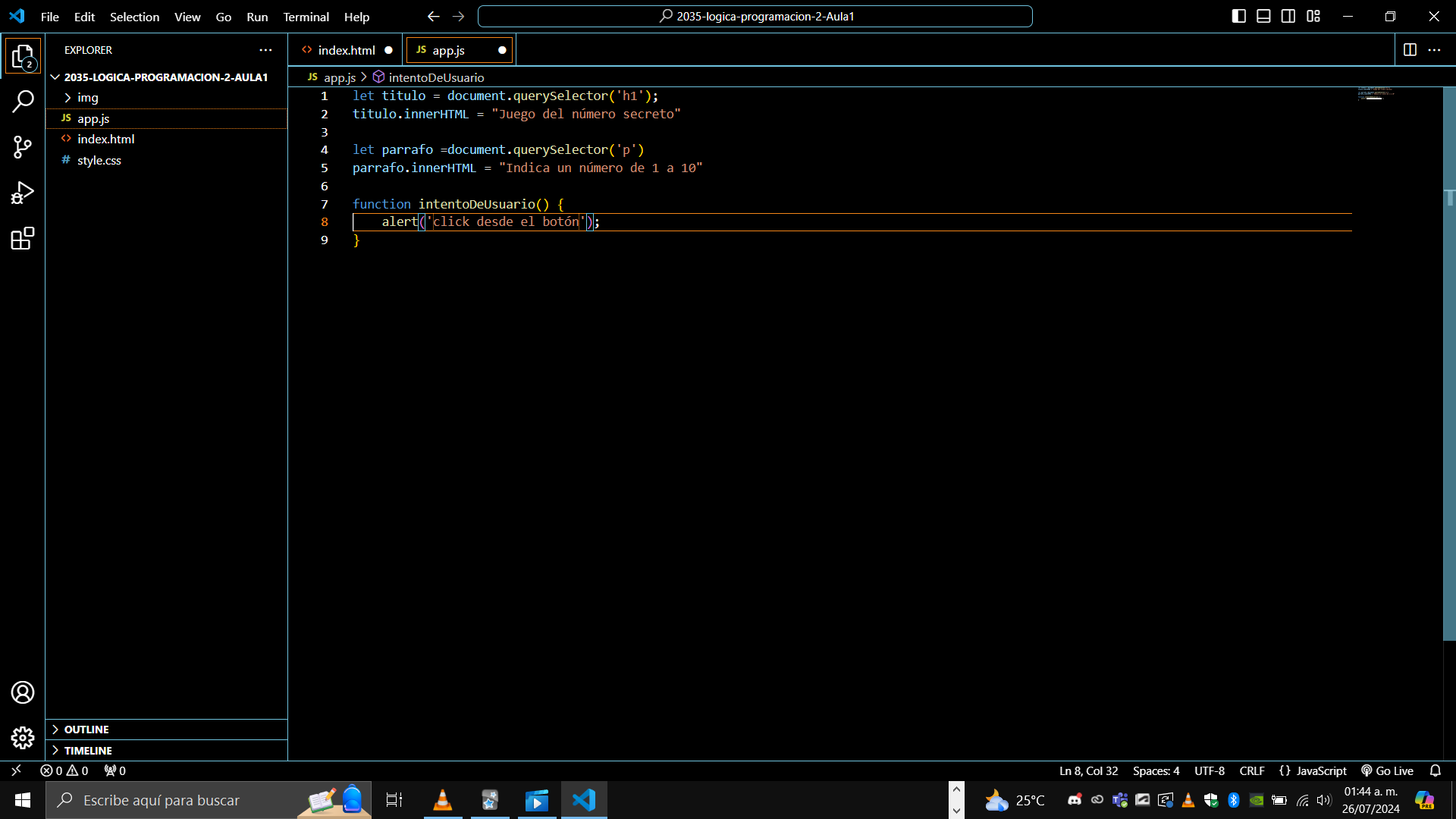
Task: Toggle the primary side bar
Action: pos(1238,16)
